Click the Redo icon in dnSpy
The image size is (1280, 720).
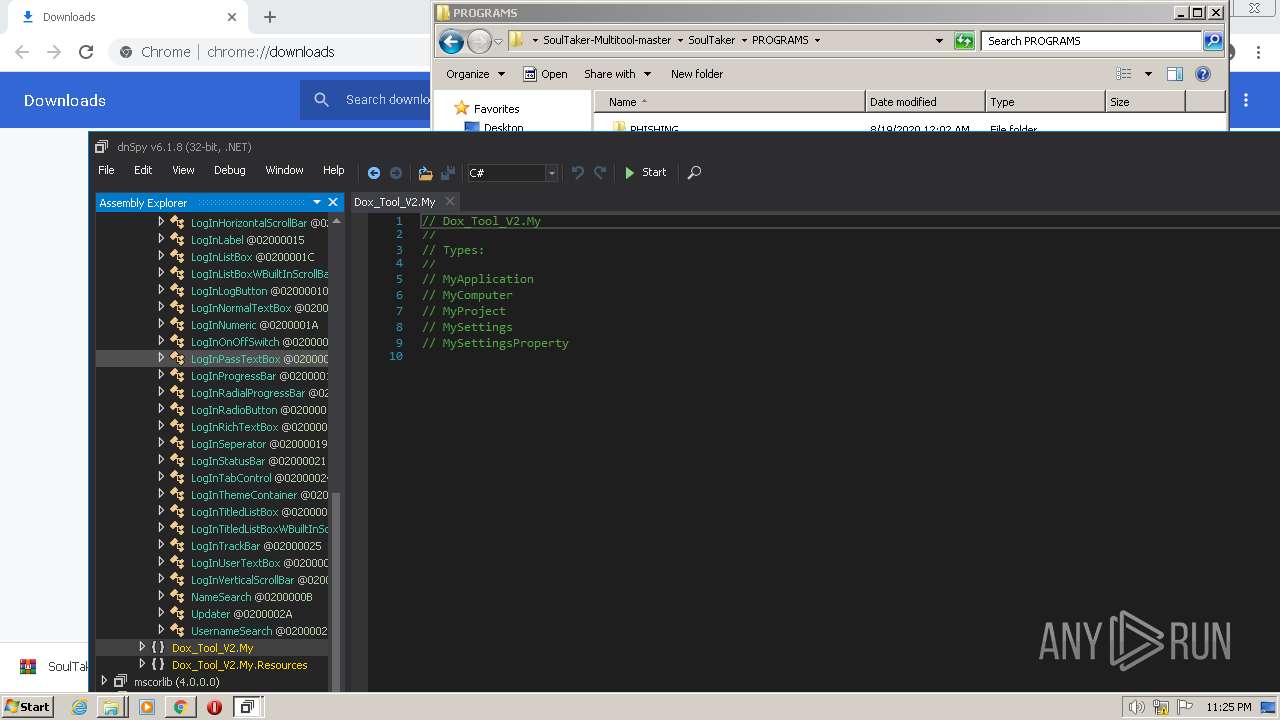pos(600,172)
